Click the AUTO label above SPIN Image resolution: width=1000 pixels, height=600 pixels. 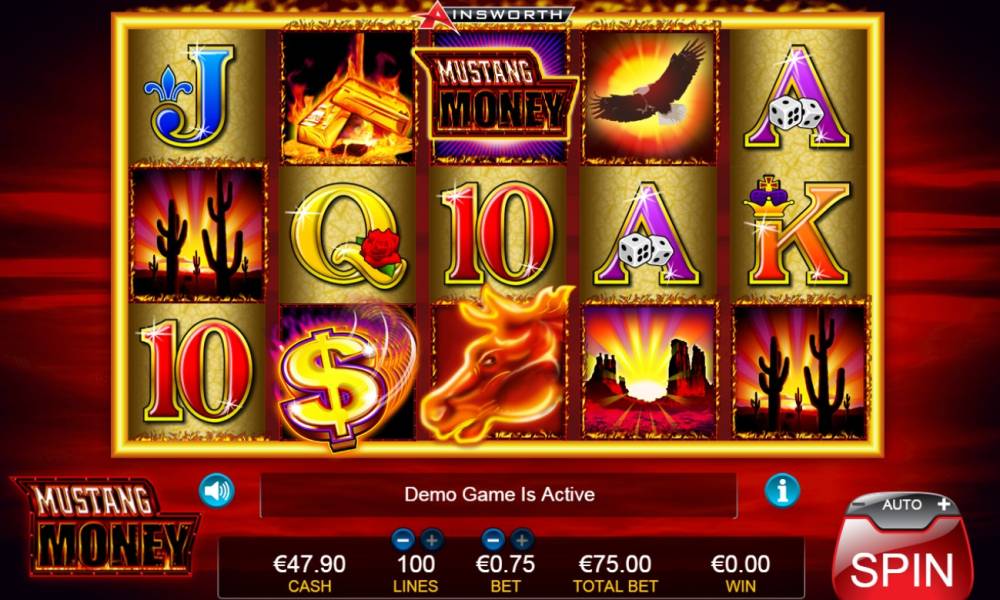tap(902, 504)
